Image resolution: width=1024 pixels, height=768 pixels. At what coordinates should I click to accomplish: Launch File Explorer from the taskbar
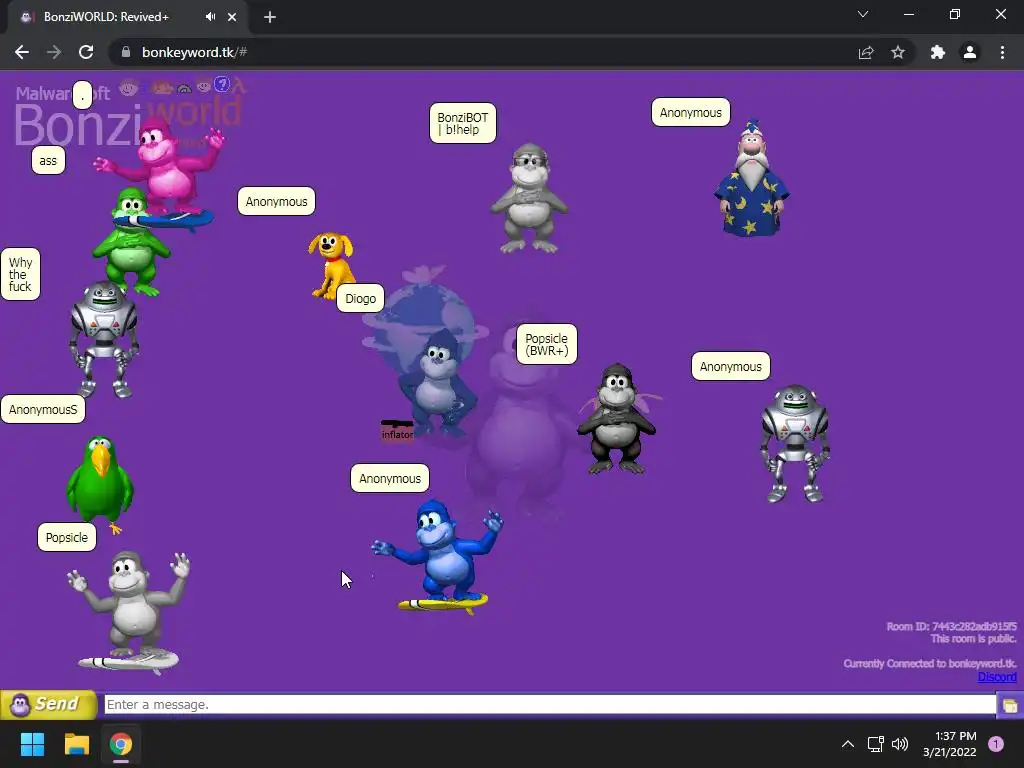tap(76, 744)
